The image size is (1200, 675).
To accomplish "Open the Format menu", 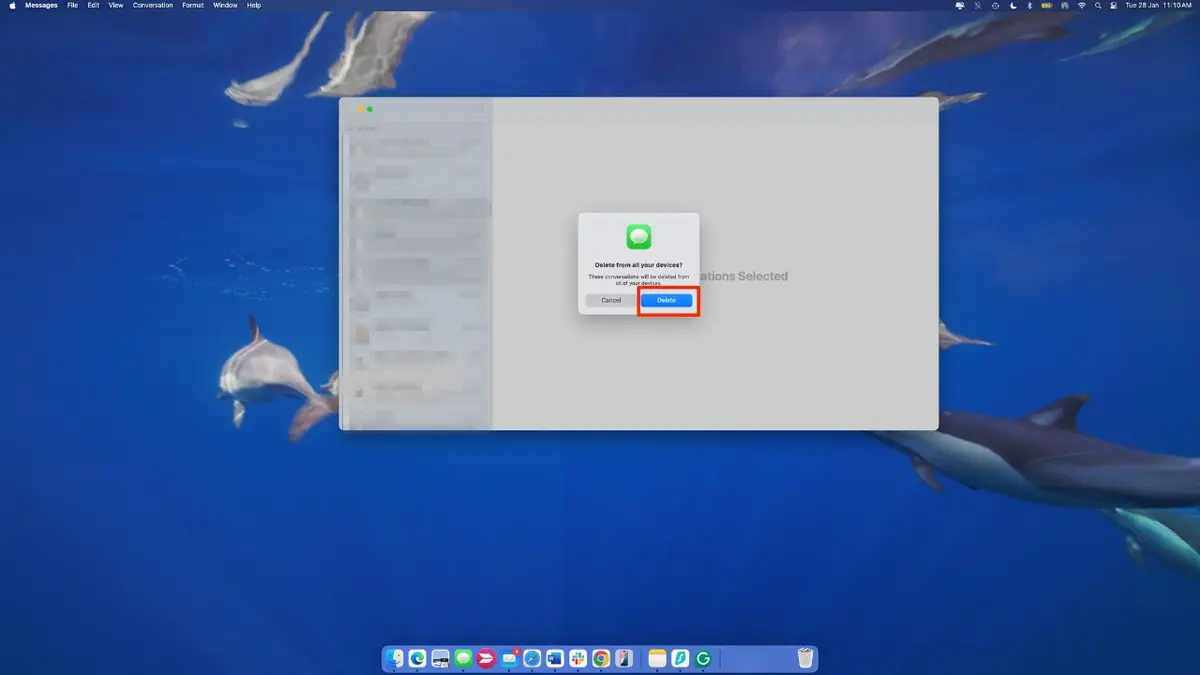I will pyautogui.click(x=193, y=5).
